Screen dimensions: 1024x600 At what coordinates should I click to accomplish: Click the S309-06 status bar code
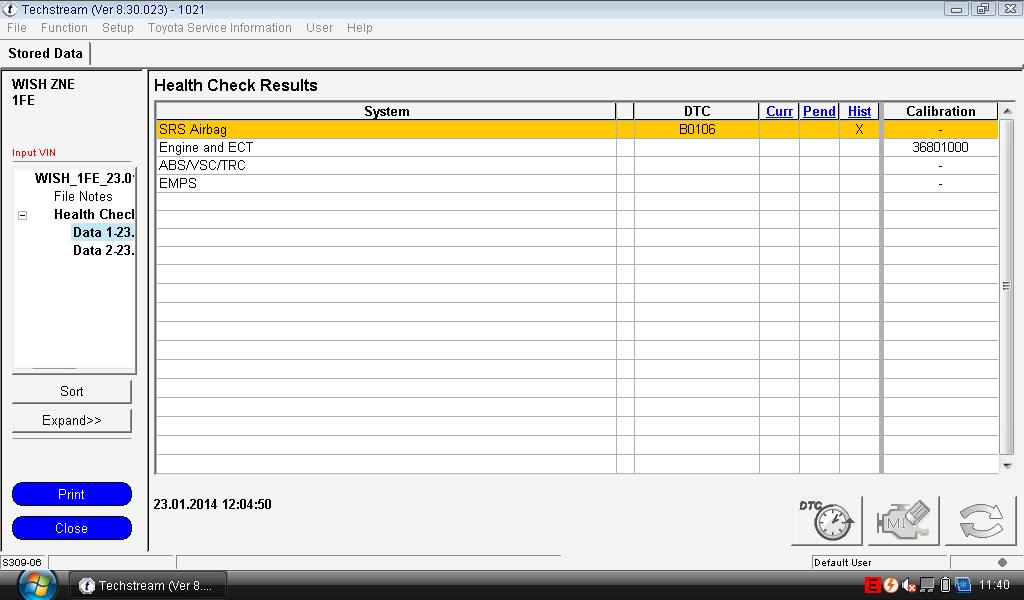(22, 562)
